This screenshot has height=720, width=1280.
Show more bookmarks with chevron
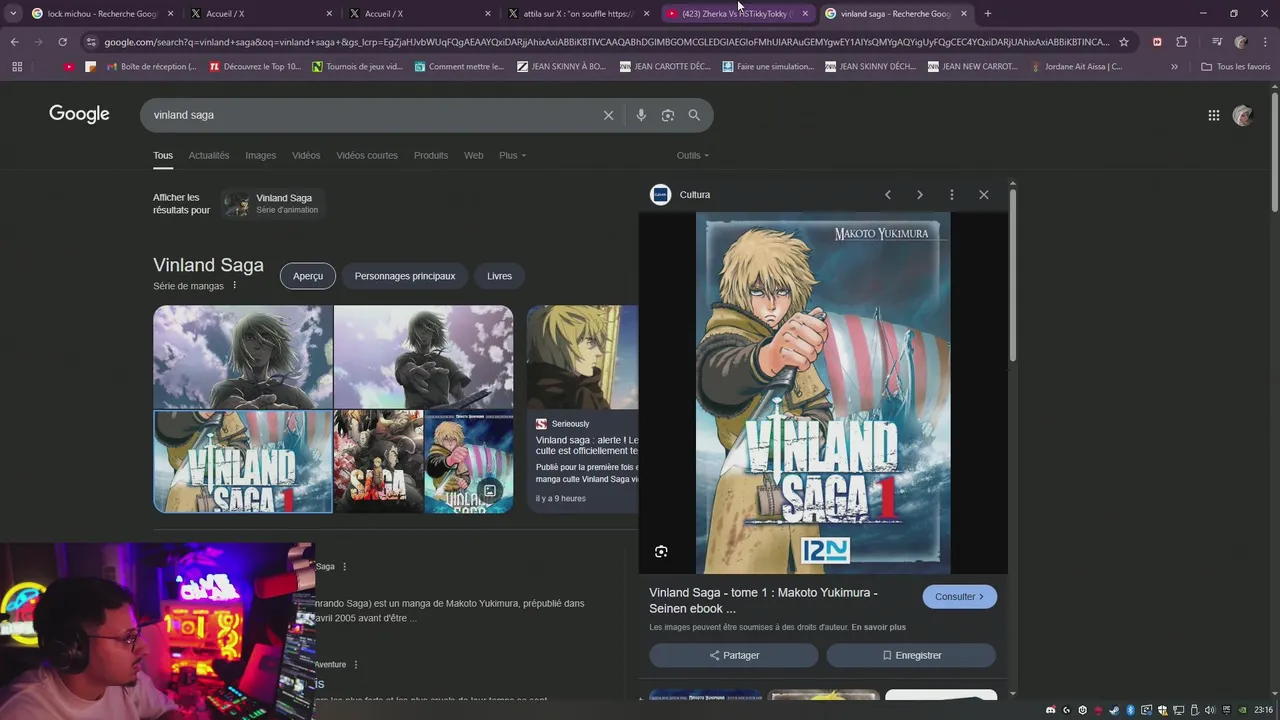coord(1174,67)
